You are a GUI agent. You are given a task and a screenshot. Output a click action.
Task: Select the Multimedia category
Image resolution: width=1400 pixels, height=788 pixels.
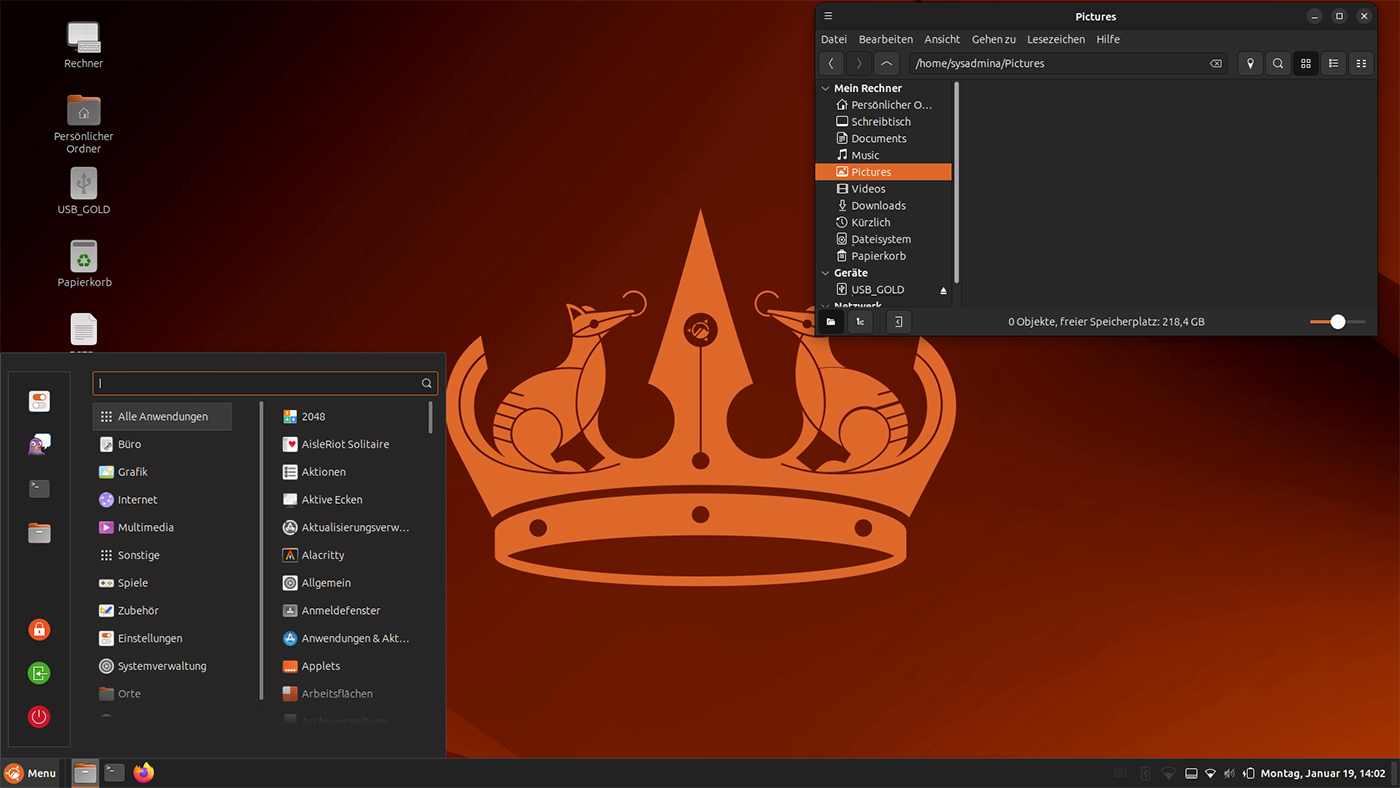162,527
